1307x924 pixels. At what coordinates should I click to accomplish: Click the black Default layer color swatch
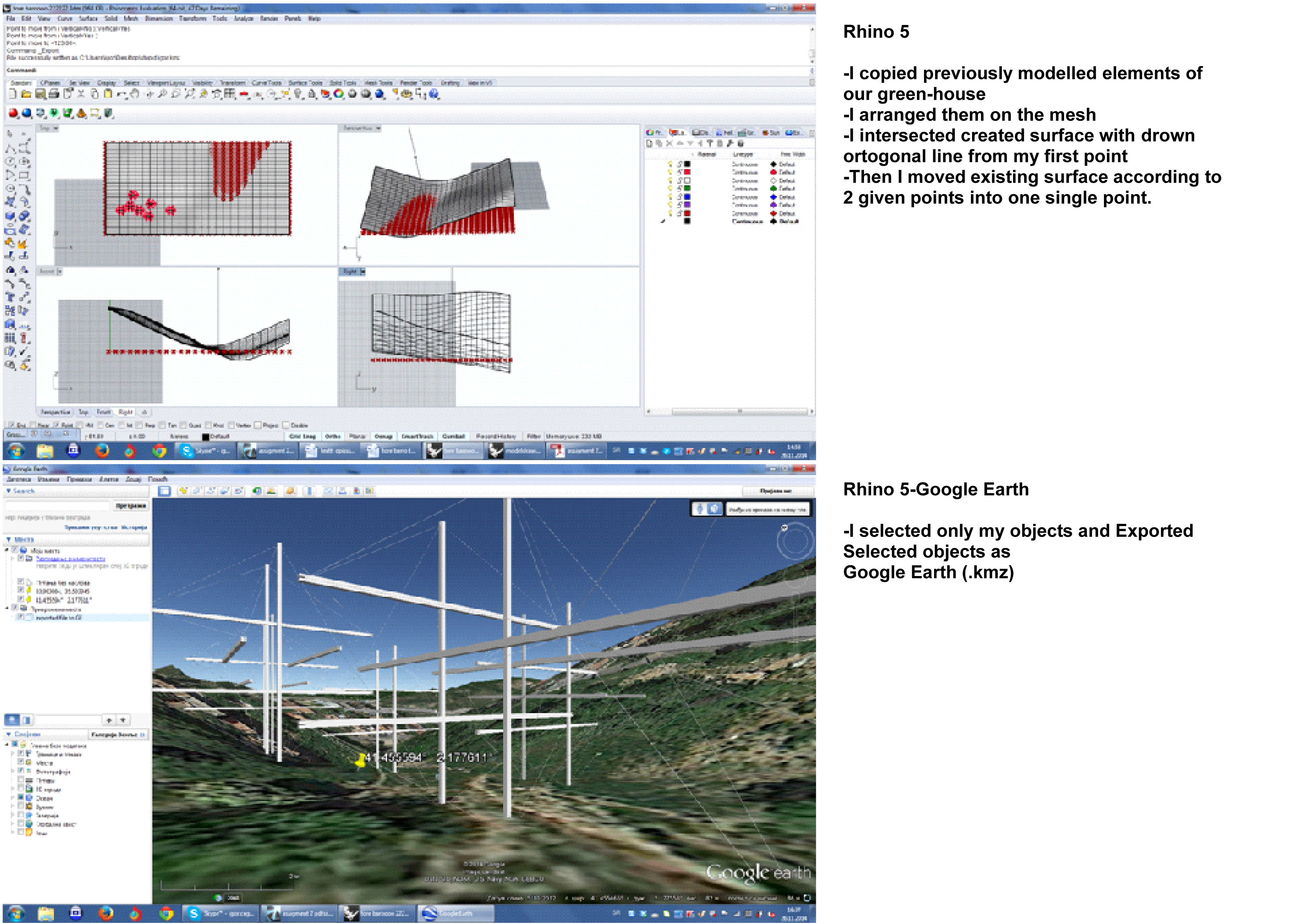[x=206, y=437]
